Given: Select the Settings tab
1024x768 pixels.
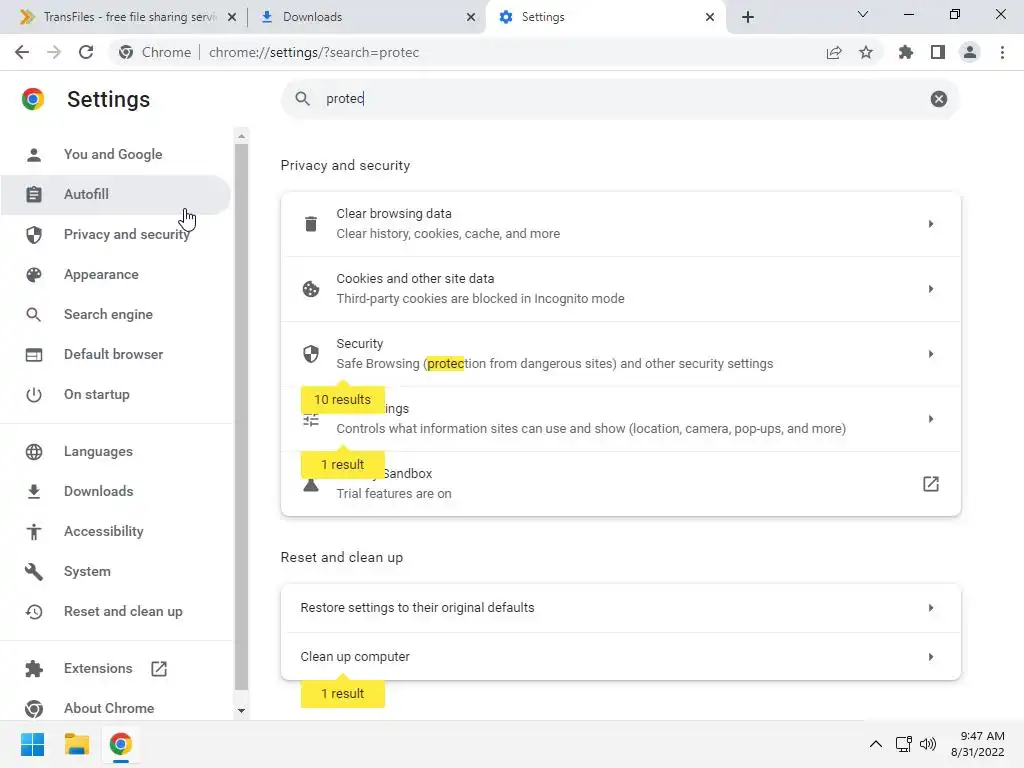Looking at the screenshot, I should tap(607, 17).
